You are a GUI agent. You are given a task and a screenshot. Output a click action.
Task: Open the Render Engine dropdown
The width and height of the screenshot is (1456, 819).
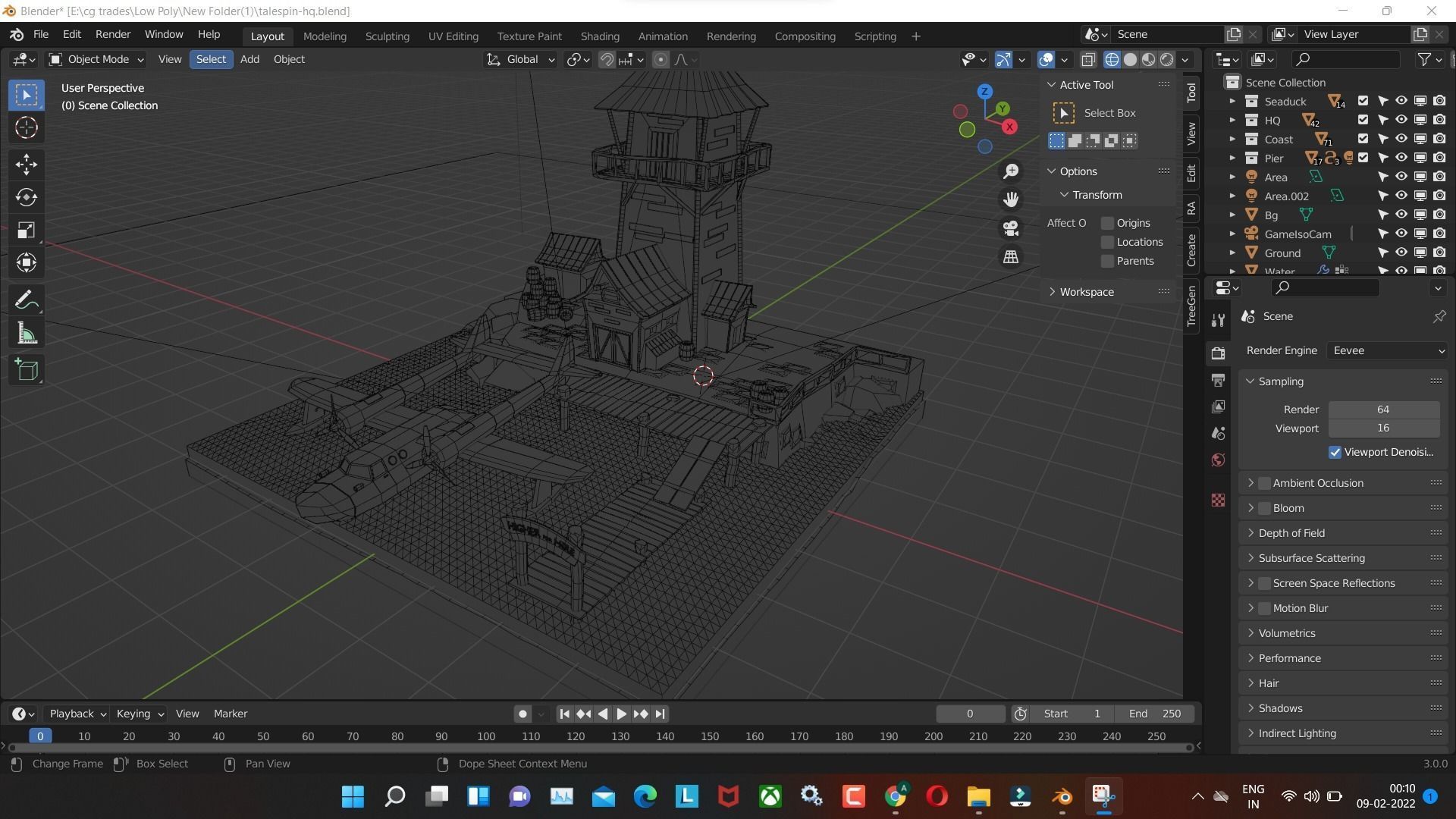point(1387,350)
